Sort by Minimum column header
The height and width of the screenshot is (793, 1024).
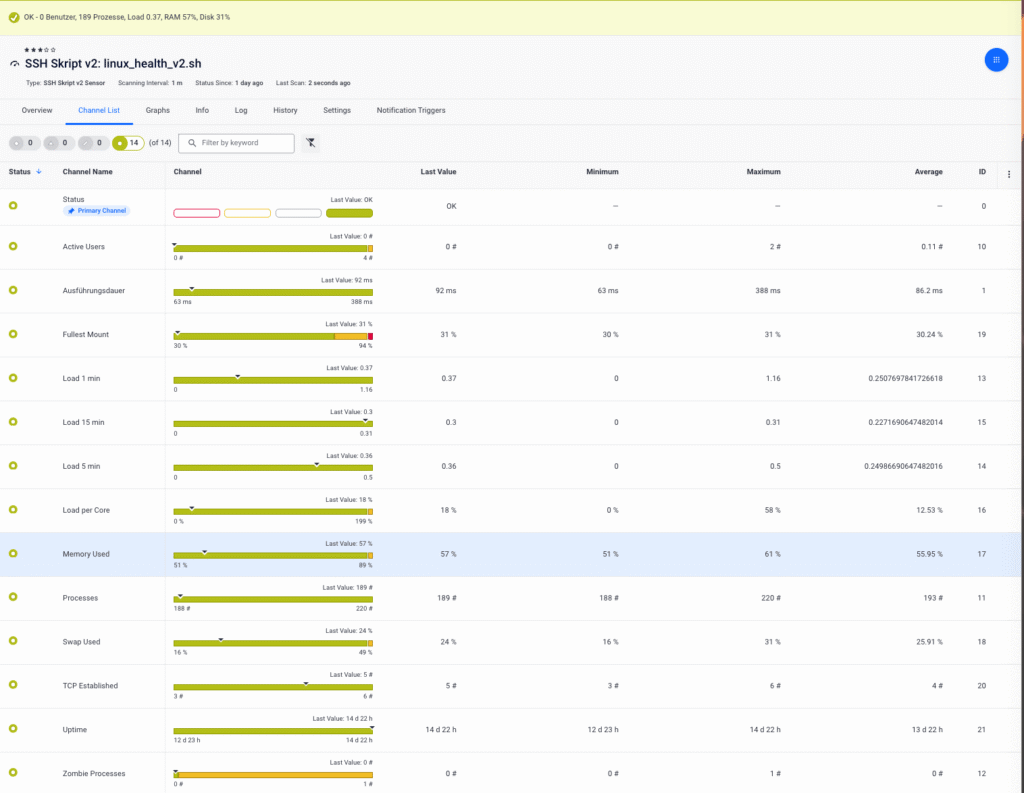pos(602,172)
